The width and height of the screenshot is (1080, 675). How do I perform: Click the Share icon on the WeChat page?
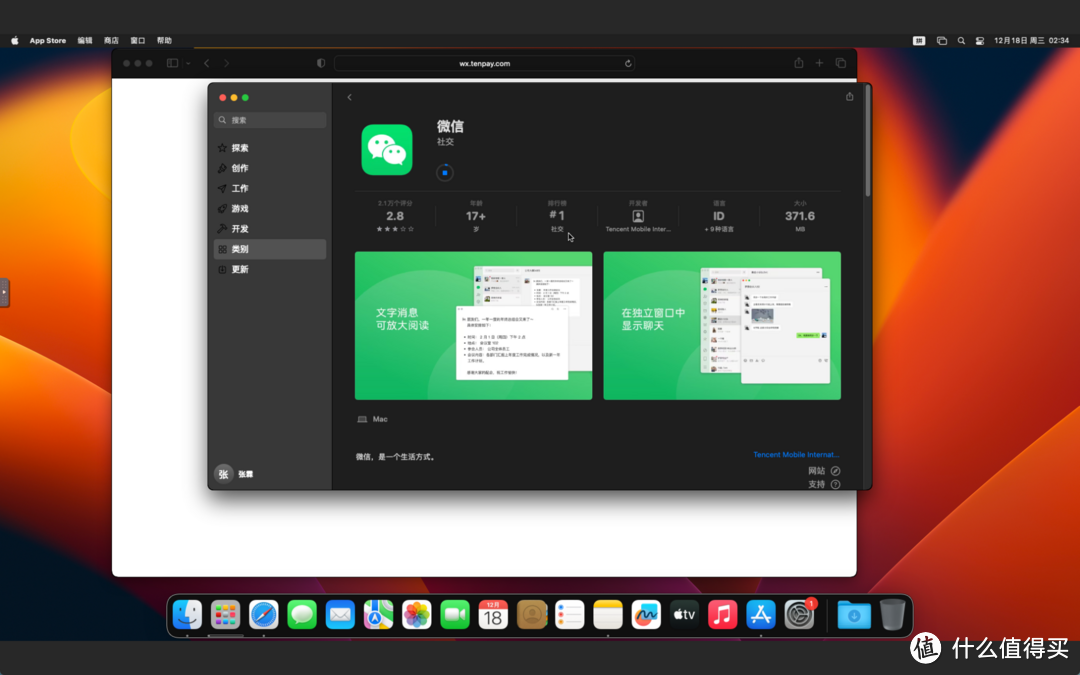coord(849,96)
